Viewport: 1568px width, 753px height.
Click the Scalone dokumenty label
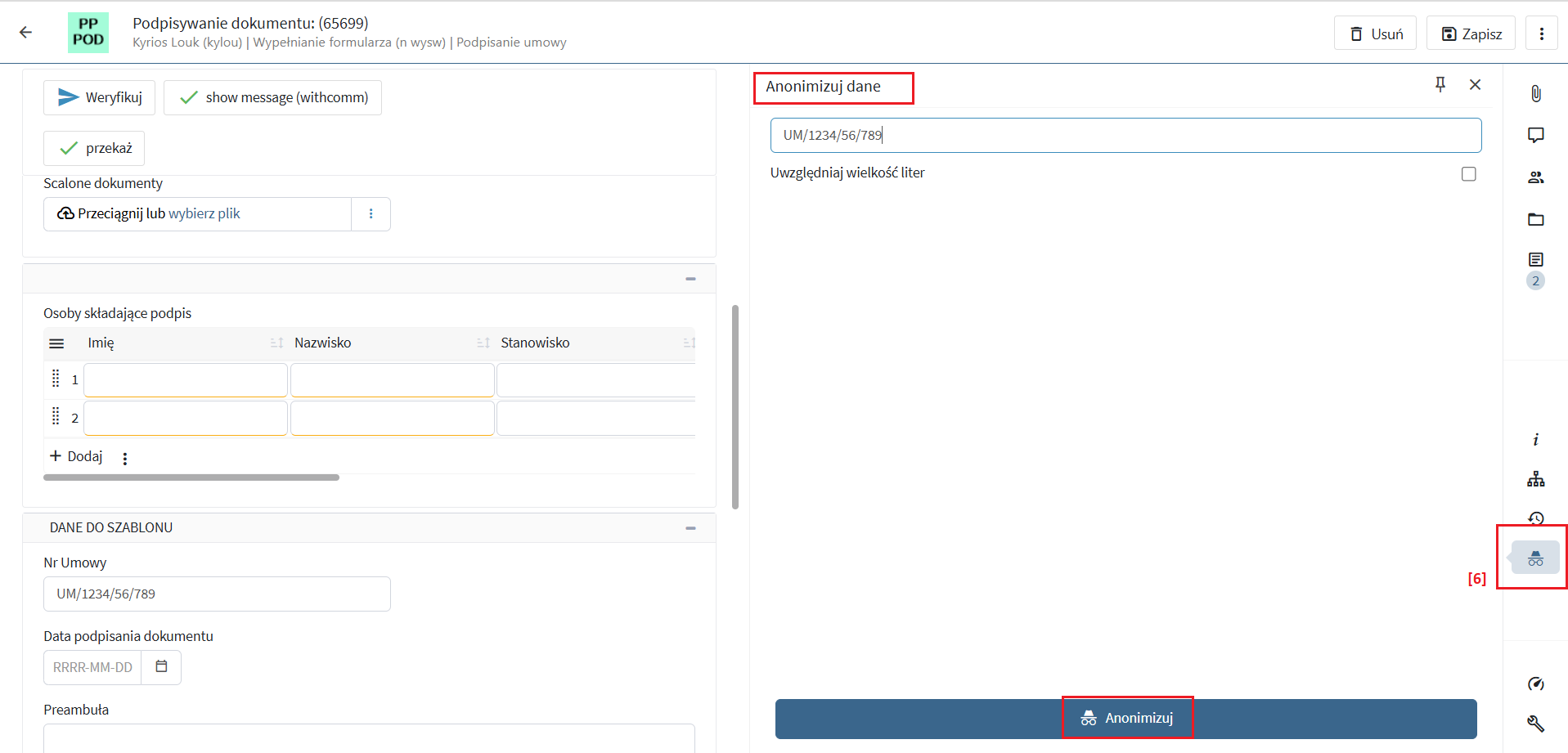(x=103, y=183)
